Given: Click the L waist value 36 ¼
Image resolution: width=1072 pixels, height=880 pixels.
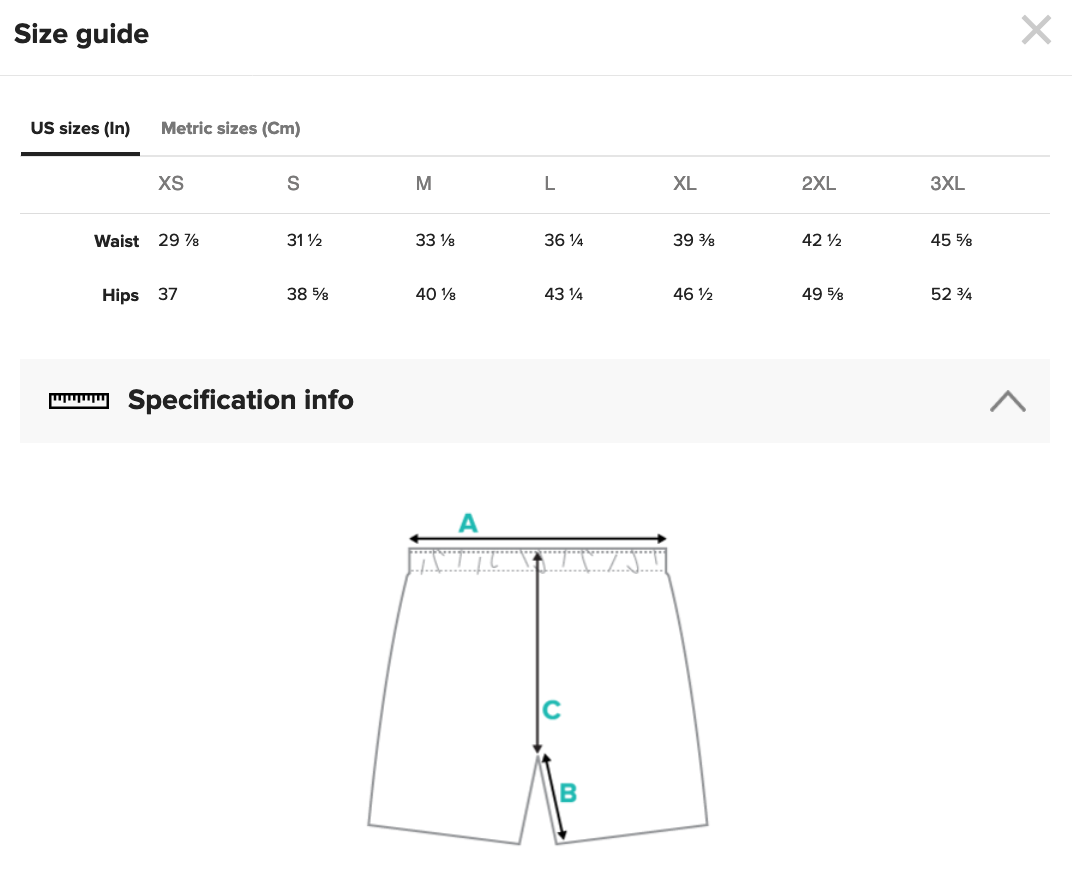Looking at the screenshot, I should 563,240.
